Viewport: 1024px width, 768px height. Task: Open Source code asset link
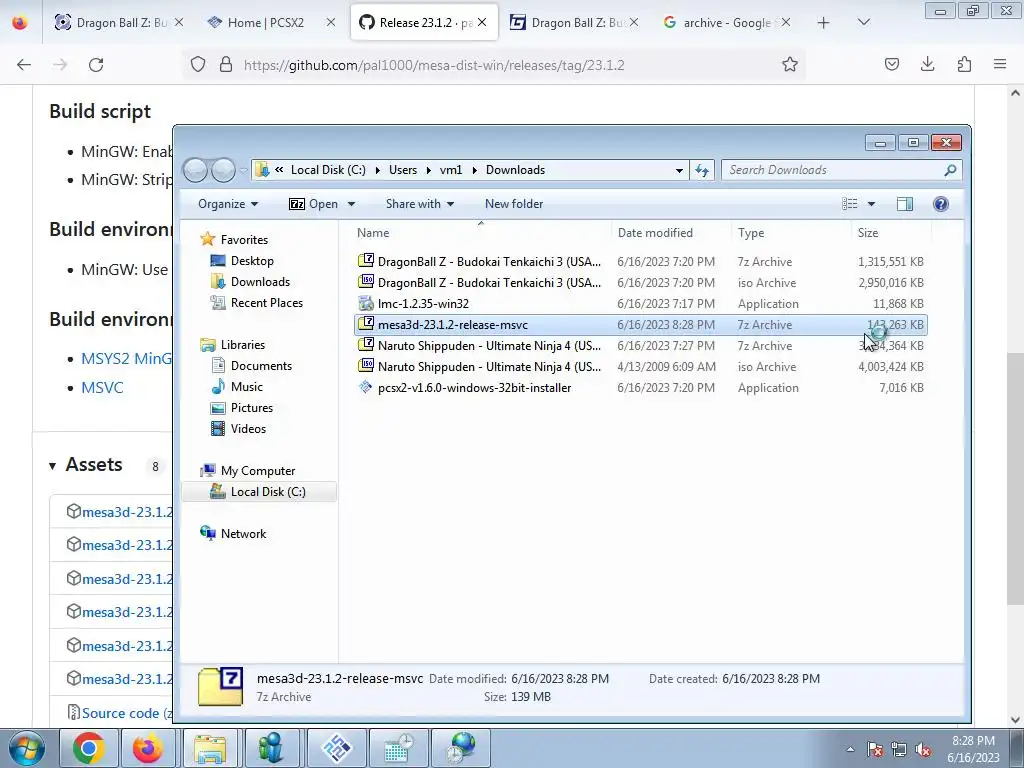120,713
